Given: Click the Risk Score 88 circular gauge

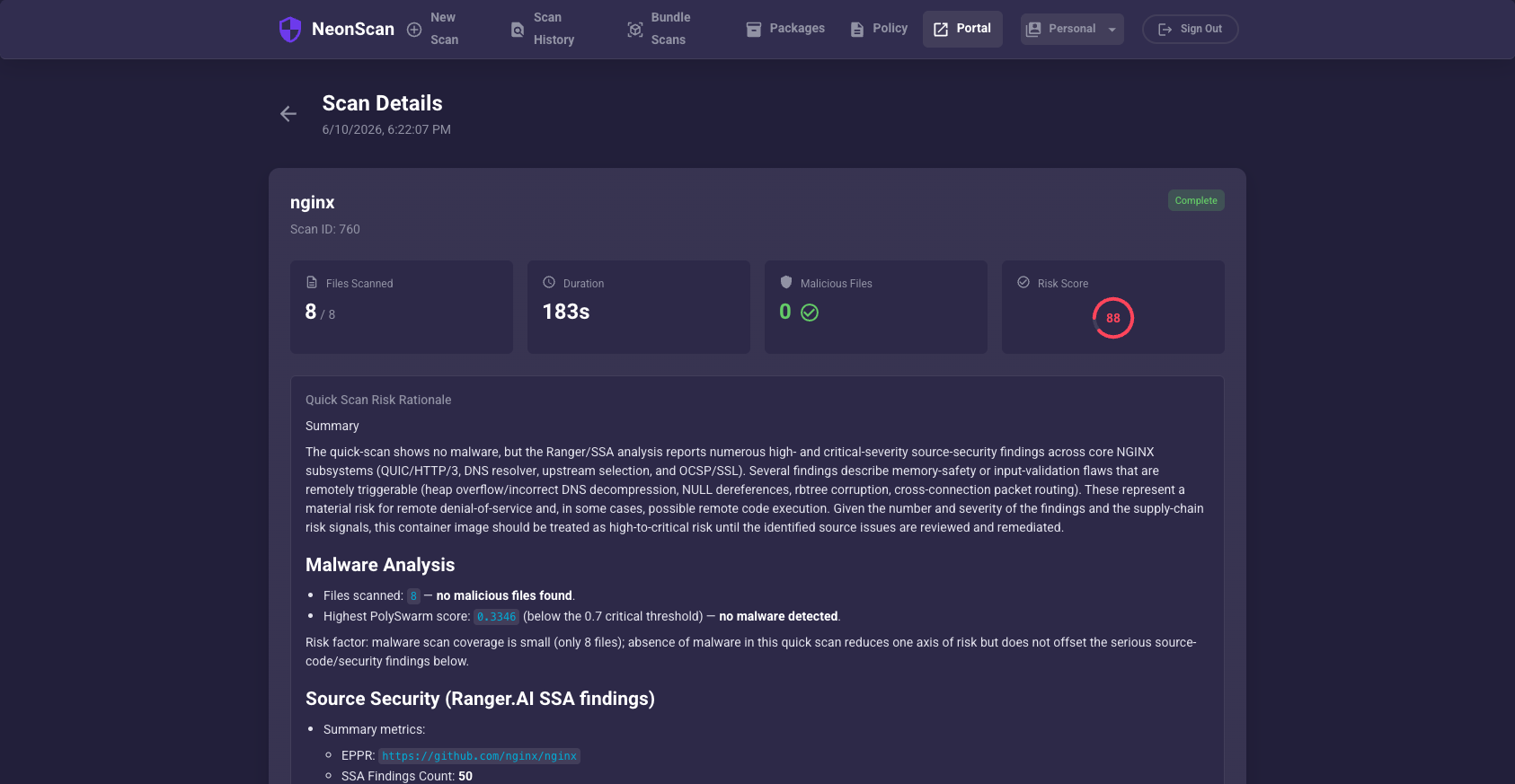Looking at the screenshot, I should point(1113,318).
